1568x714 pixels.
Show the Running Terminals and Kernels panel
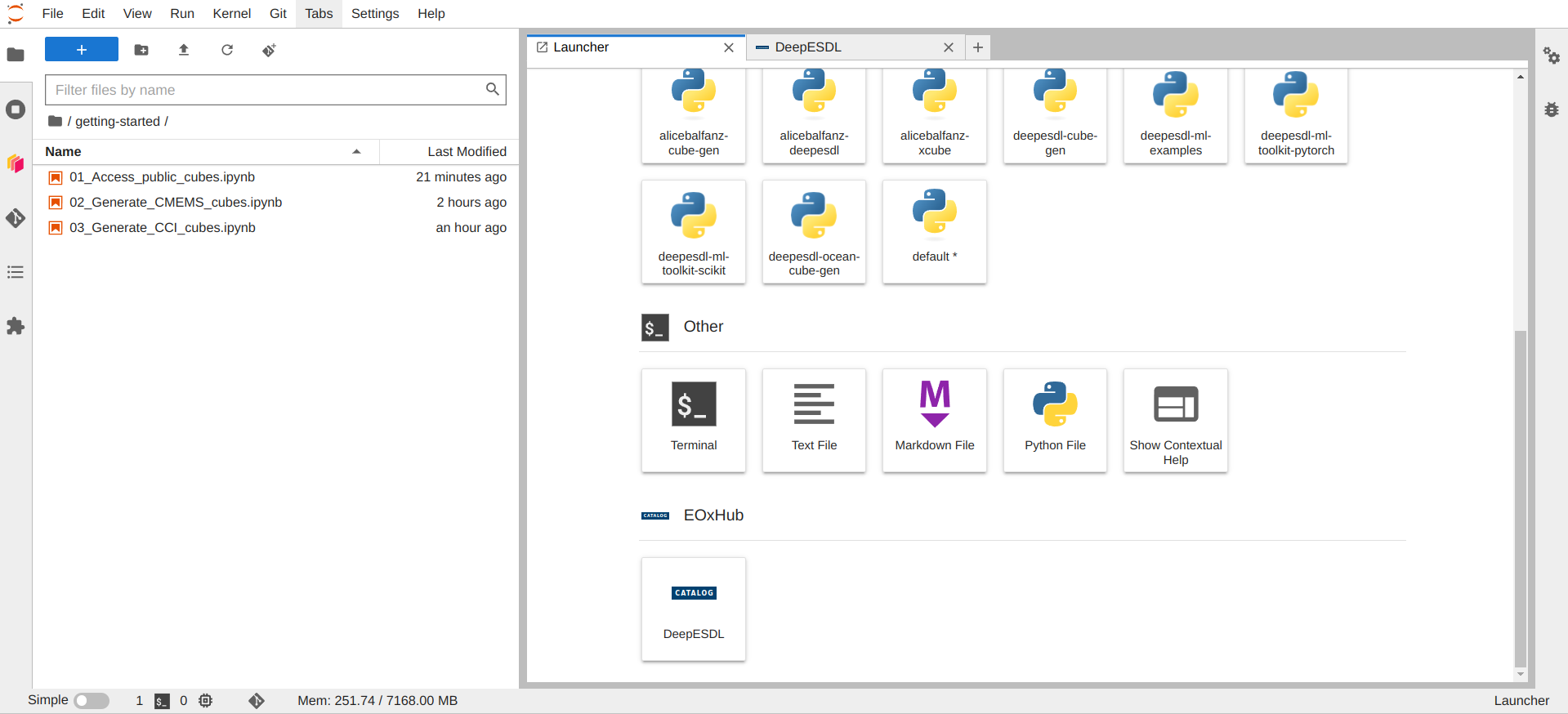16,109
